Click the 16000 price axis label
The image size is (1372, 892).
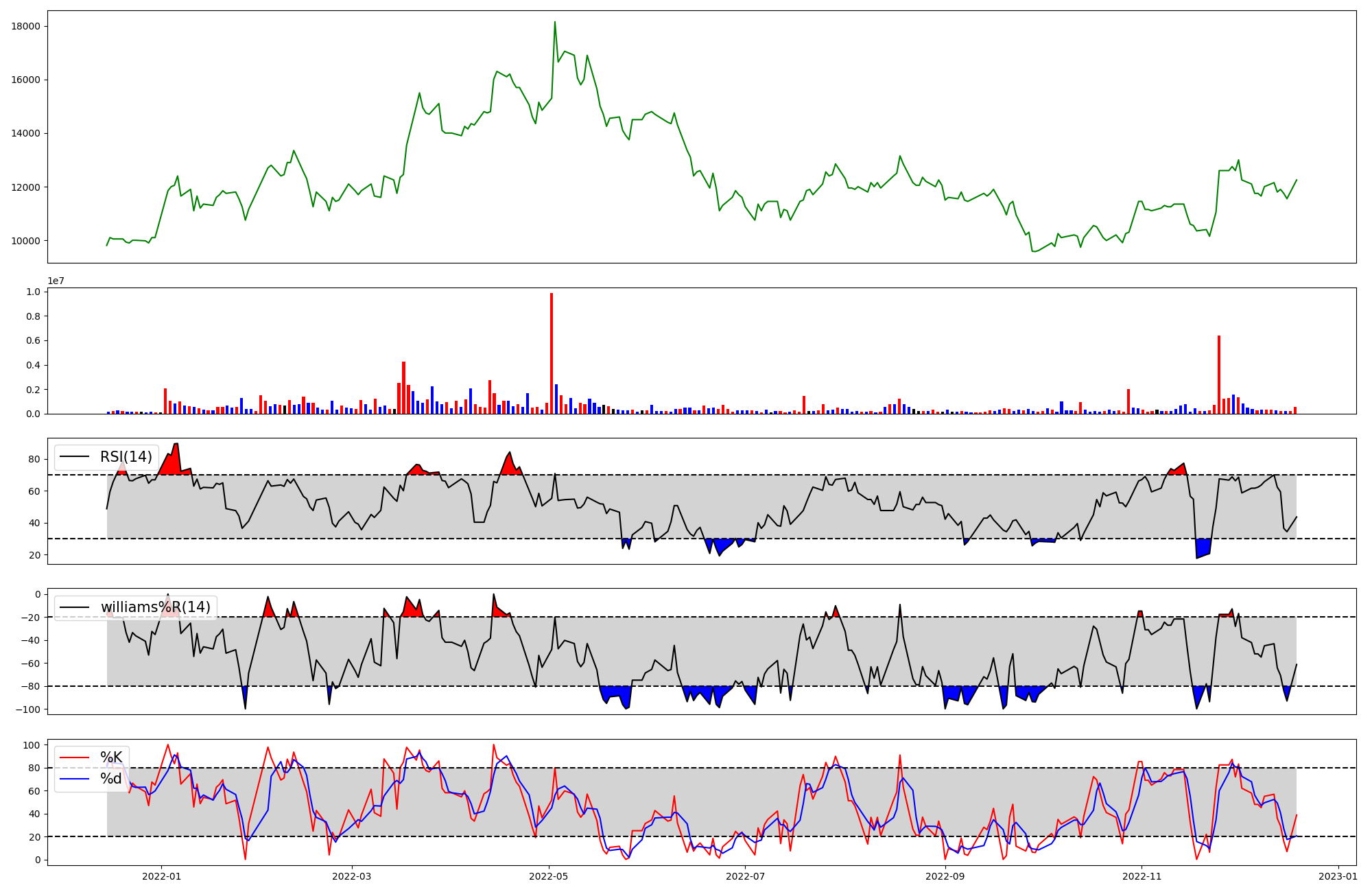pos(25,80)
